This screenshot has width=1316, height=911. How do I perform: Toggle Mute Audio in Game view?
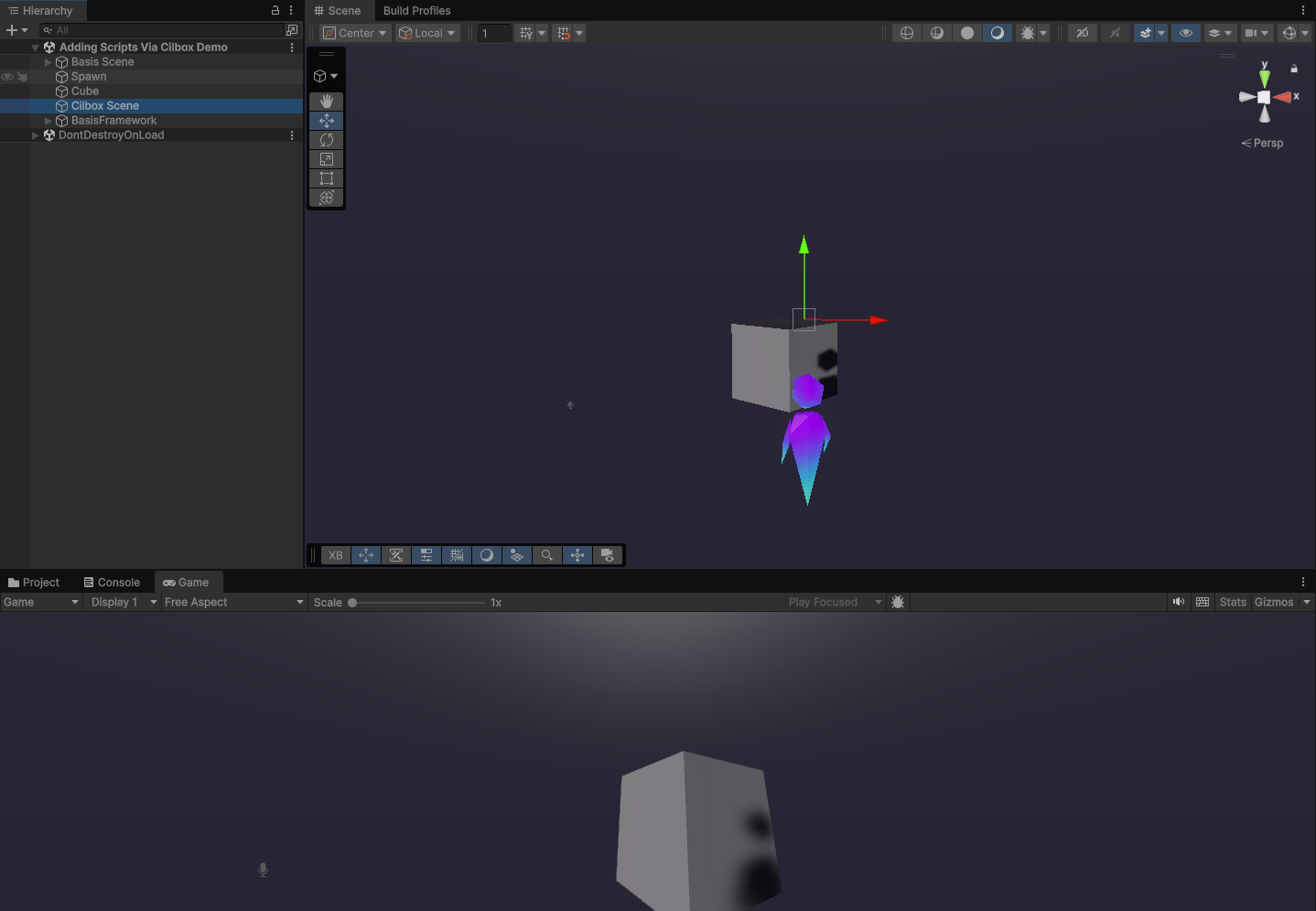1179,602
